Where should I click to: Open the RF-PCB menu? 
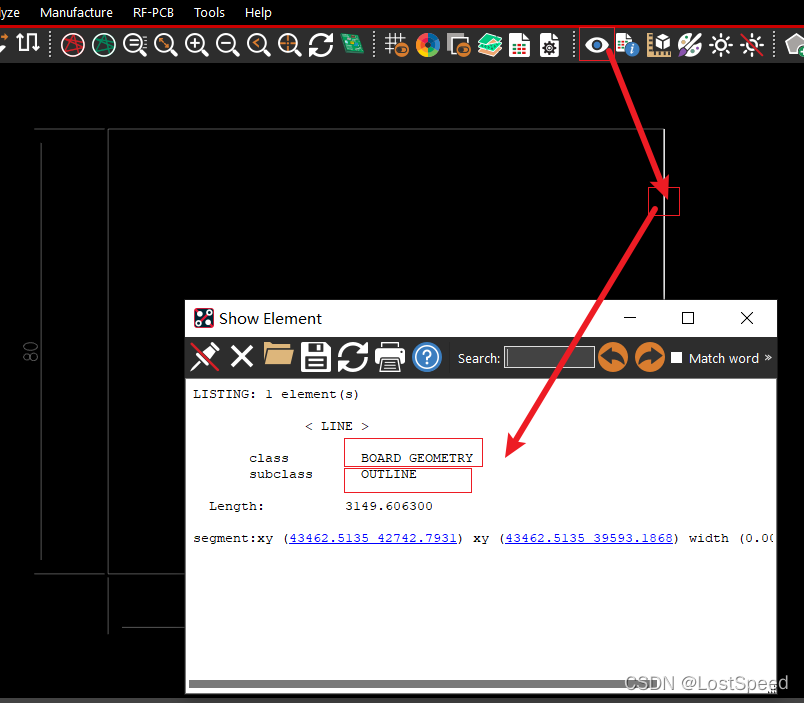click(x=153, y=12)
